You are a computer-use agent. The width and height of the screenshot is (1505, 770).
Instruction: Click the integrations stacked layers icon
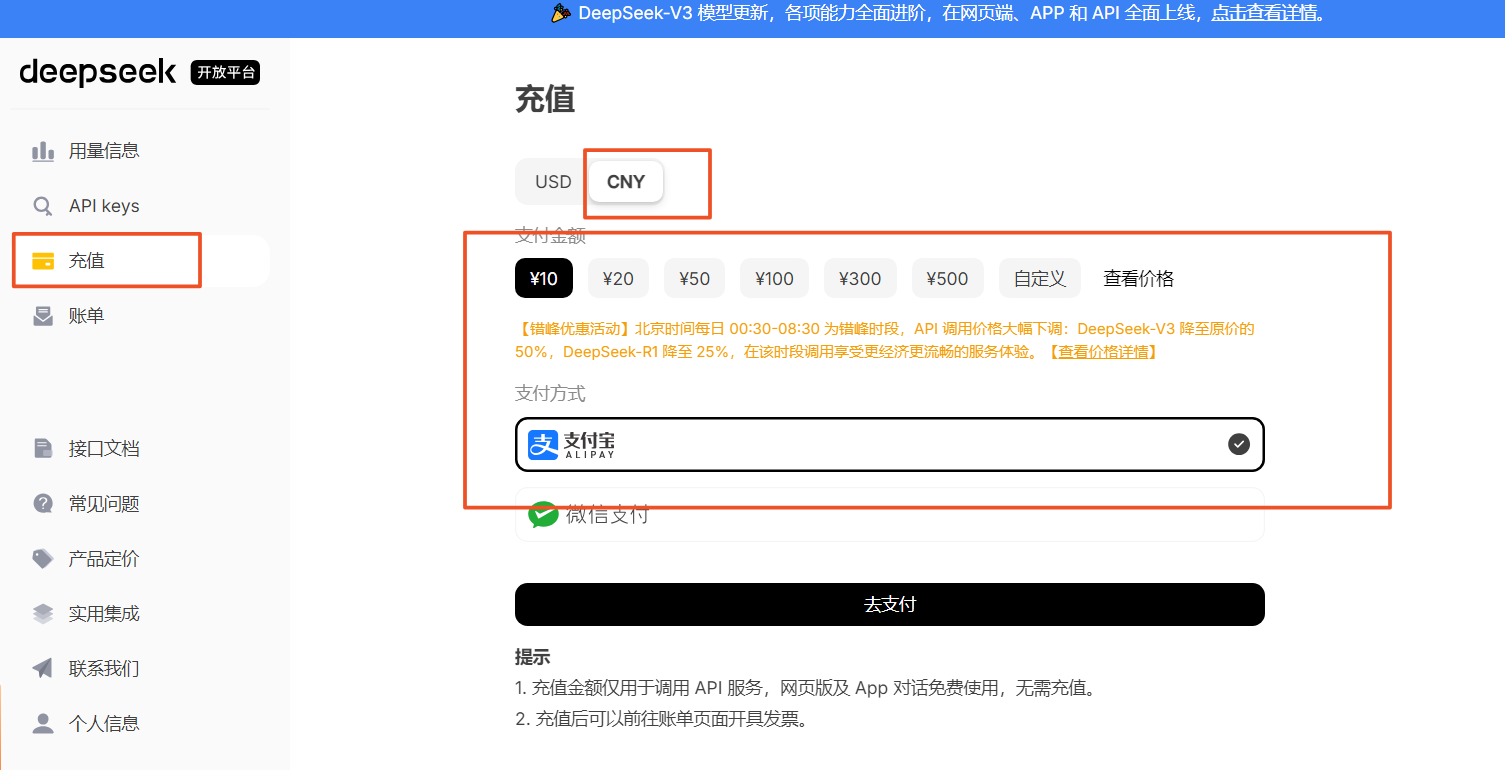tap(43, 613)
